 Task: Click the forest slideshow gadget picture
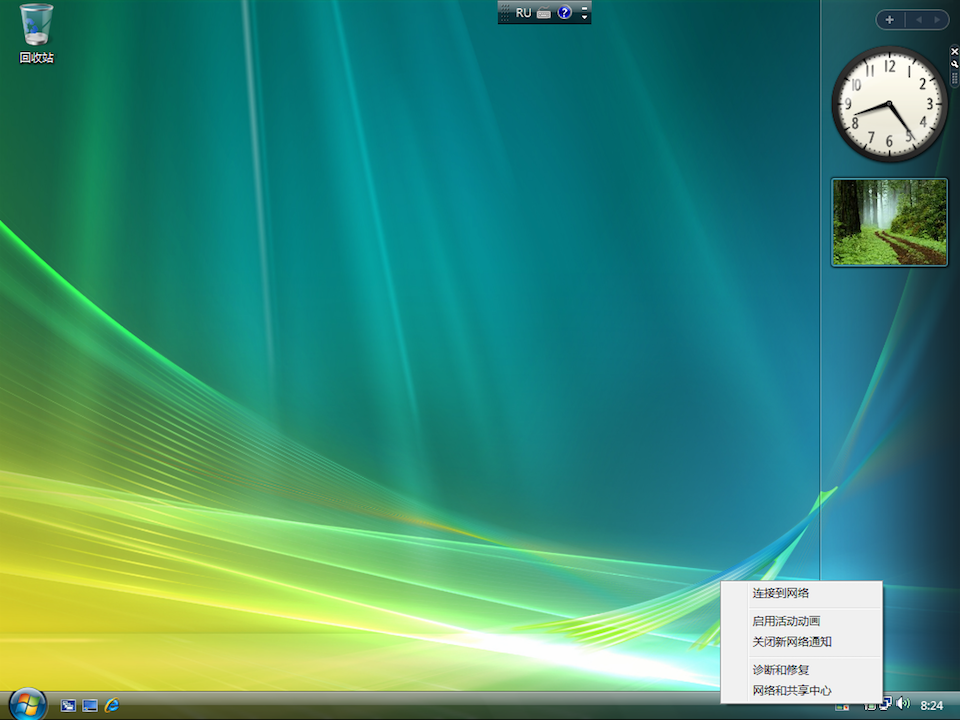coord(890,222)
